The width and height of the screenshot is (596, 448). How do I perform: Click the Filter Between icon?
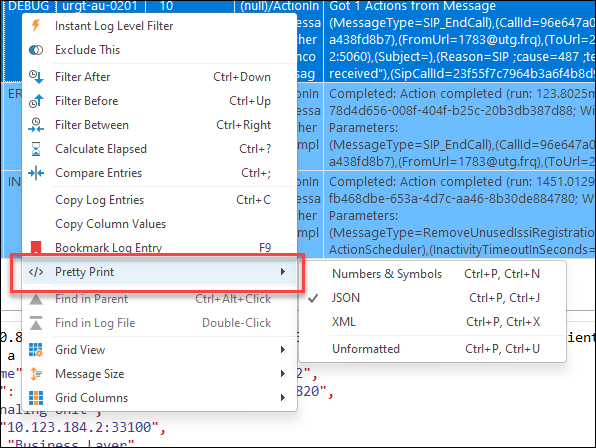[x=36, y=125]
